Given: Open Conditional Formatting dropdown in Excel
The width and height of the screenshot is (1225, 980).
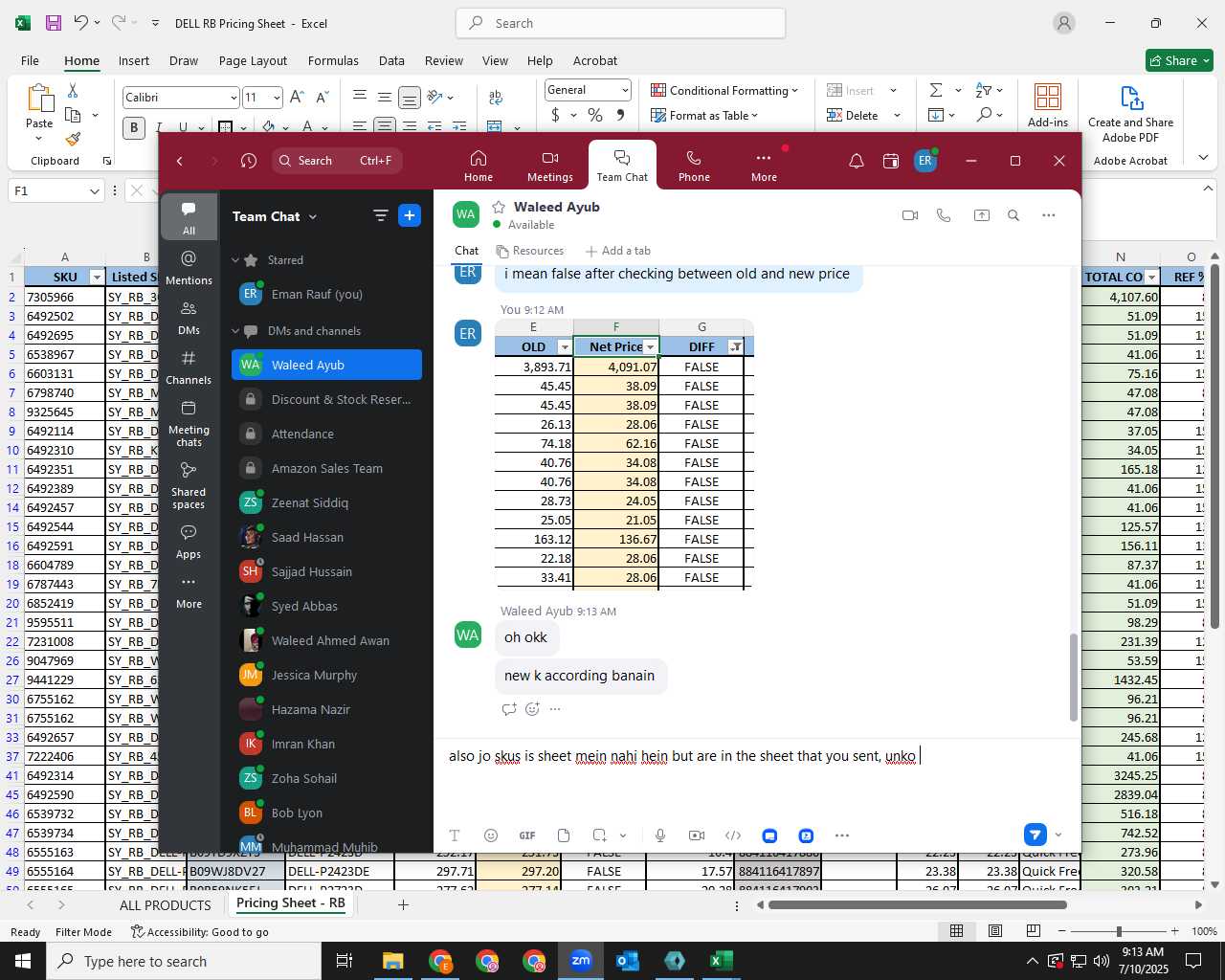Looking at the screenshot, I should coord(724,90).
